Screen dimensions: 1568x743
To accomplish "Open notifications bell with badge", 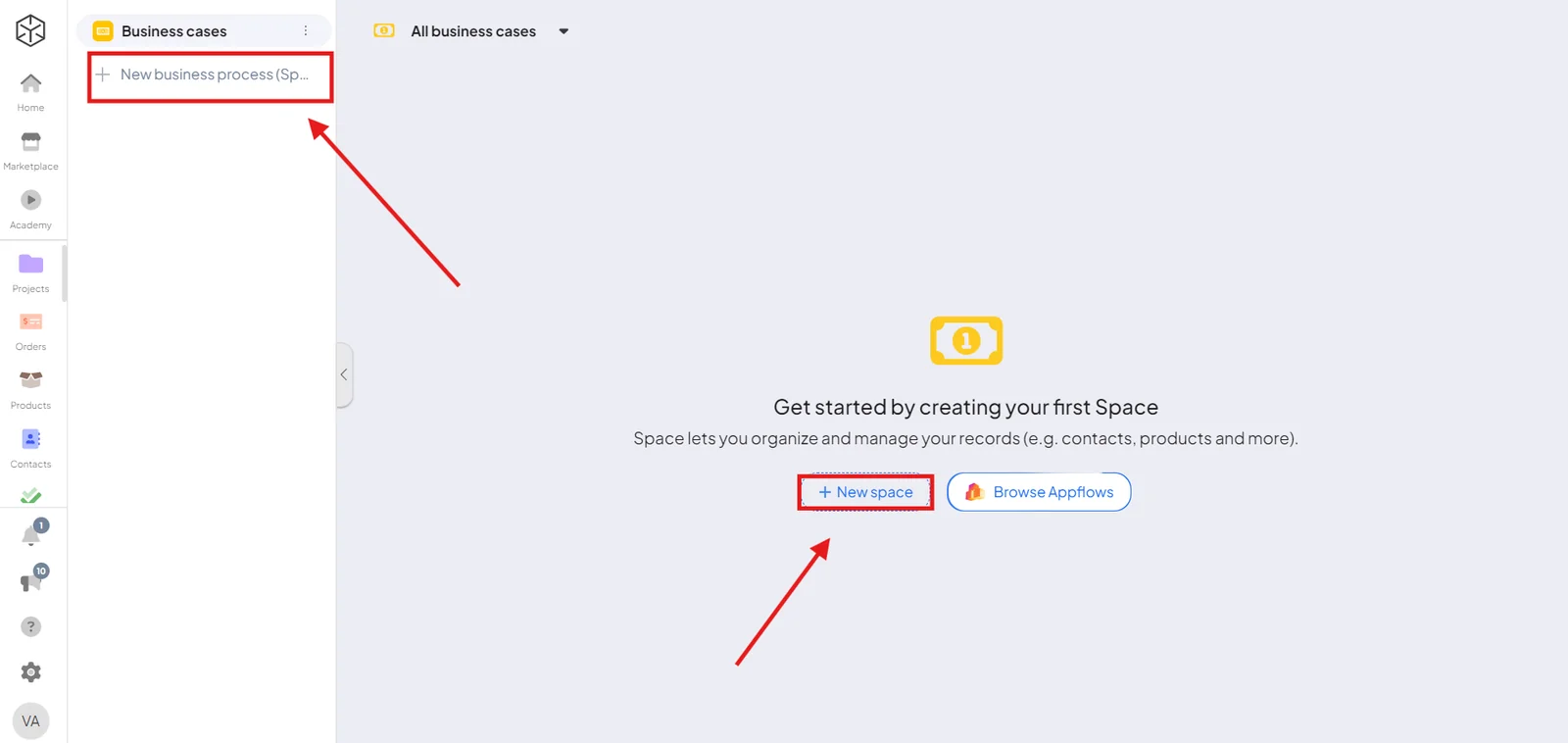I will [31, 534].
